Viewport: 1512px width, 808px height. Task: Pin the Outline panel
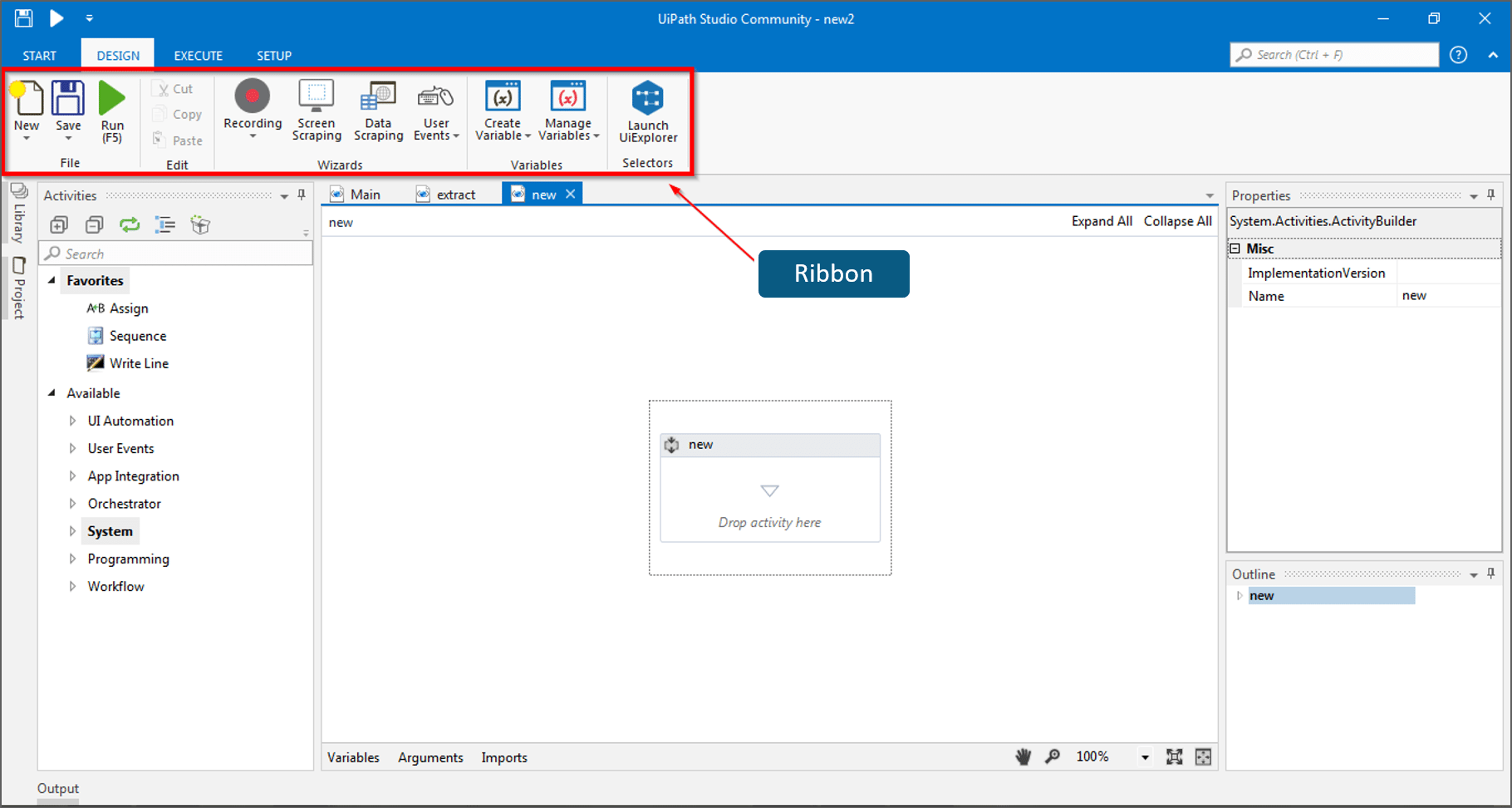coord(1491,574)
